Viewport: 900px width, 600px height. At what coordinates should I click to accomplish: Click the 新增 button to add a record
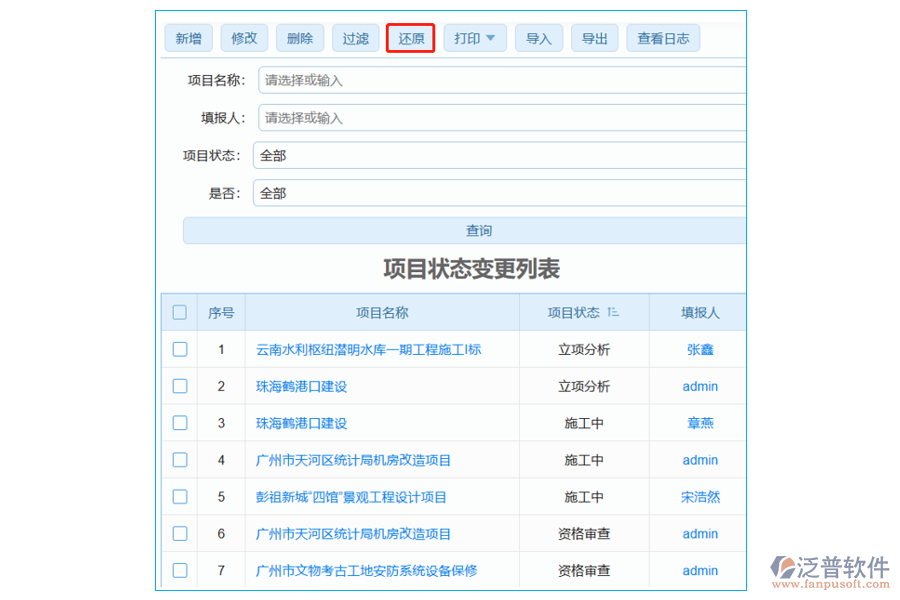(x=188, y=37)
